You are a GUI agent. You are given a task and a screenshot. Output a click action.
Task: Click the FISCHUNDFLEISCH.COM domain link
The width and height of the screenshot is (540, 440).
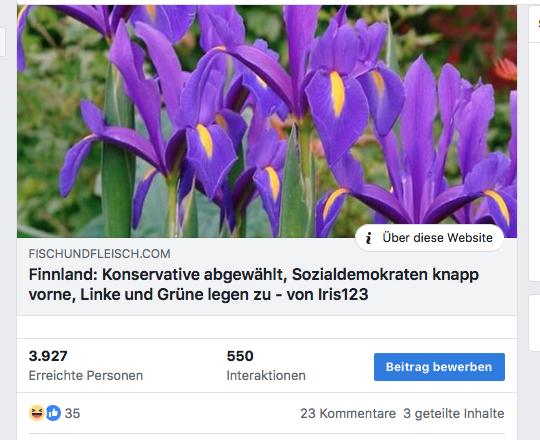100,254
